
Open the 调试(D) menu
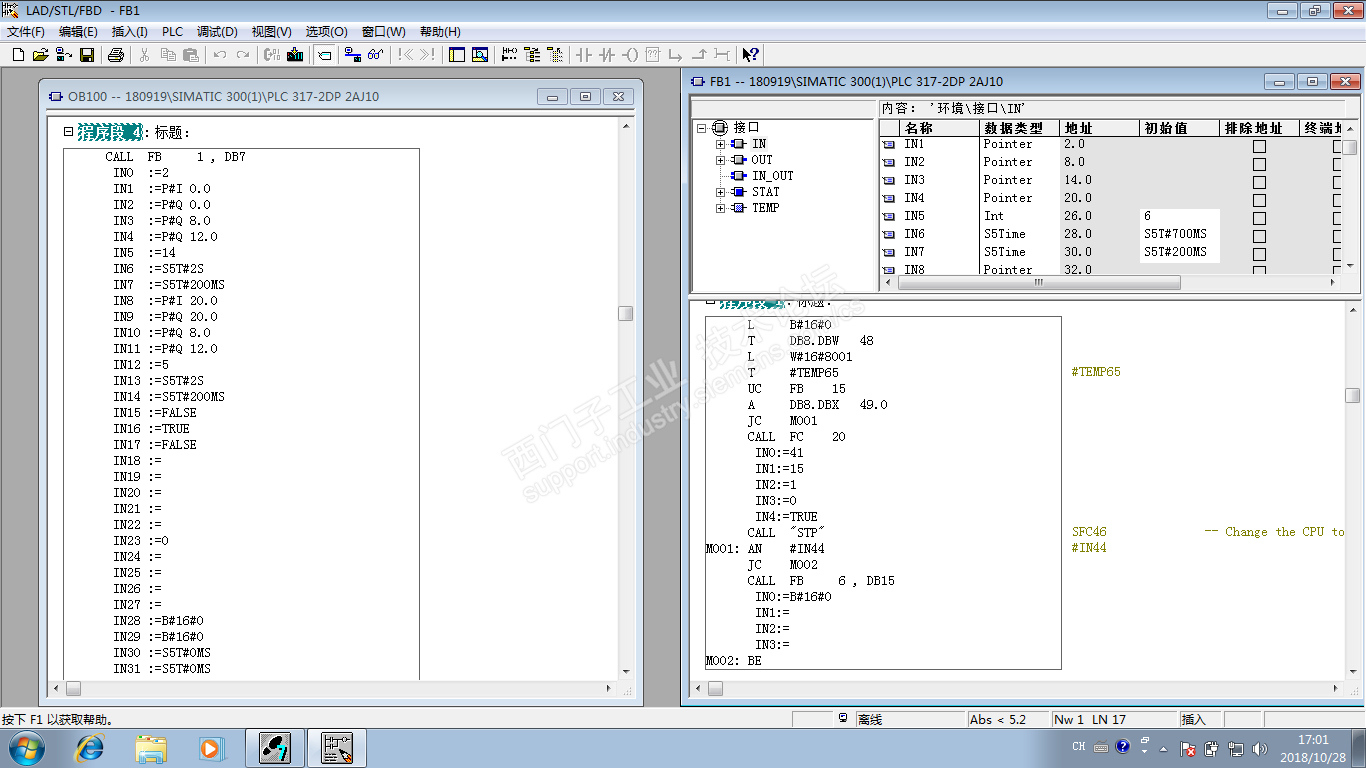(217, 32)
